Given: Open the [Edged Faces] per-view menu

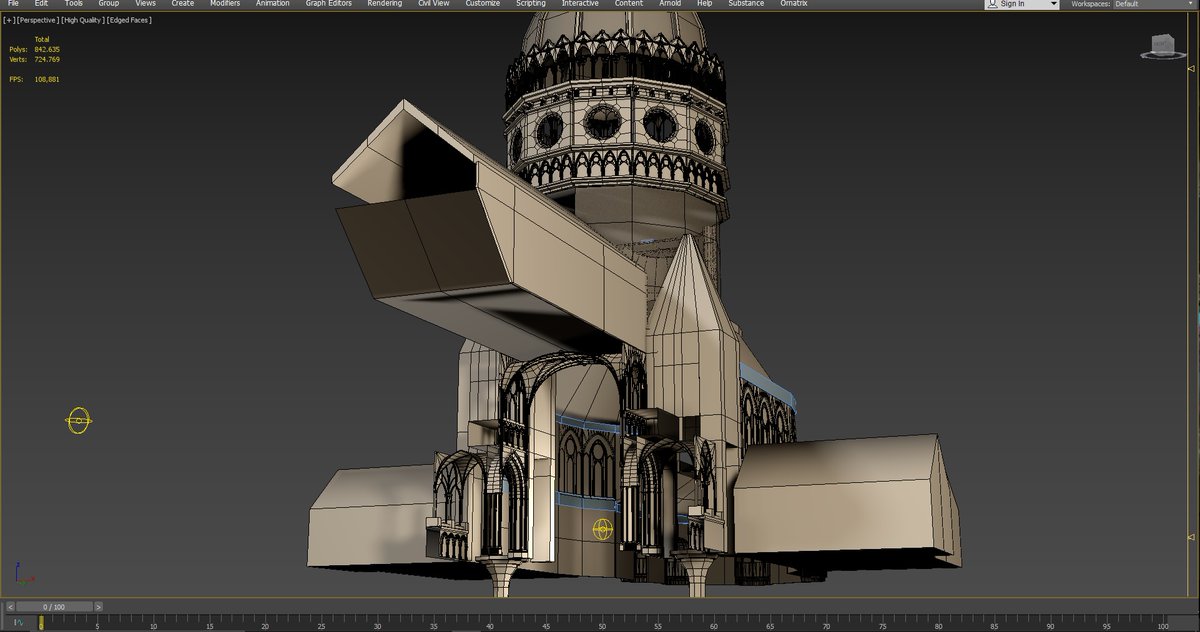Looking at the screenshot, I should (x=128, y=20).
